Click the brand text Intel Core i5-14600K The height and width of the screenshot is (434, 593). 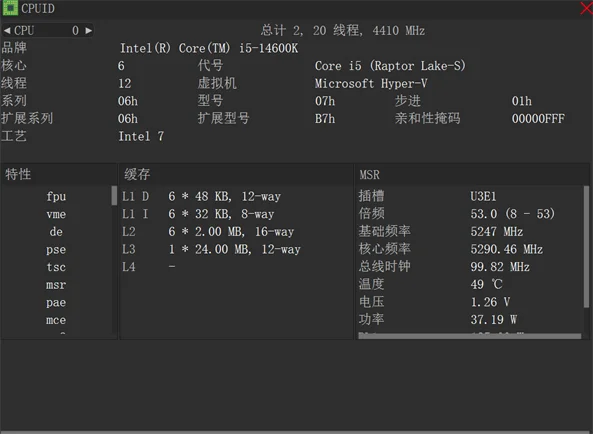(x=209, y=48)
